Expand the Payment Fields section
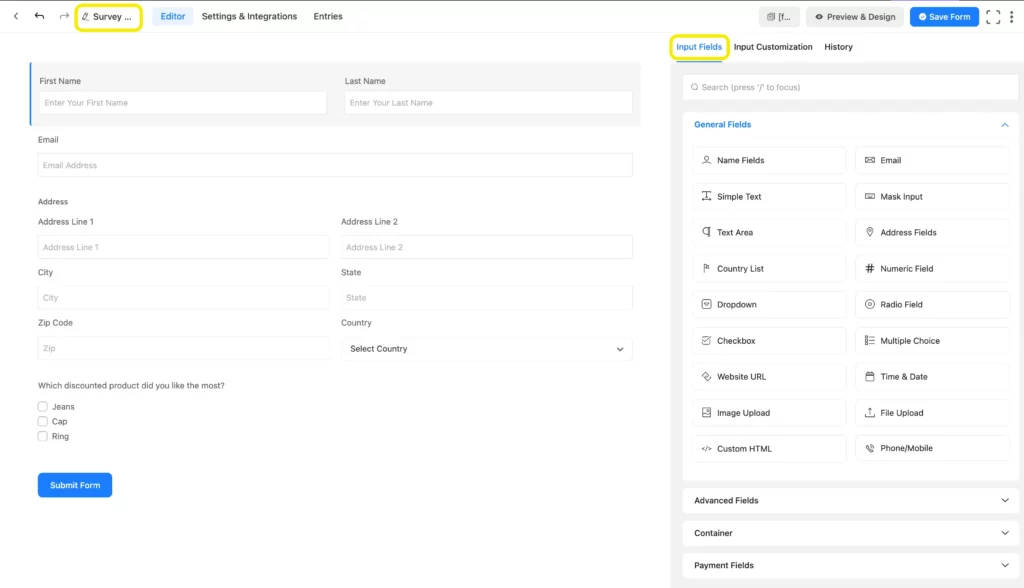The width and height of the screenshot is (1024, 588). coord(850,565)
